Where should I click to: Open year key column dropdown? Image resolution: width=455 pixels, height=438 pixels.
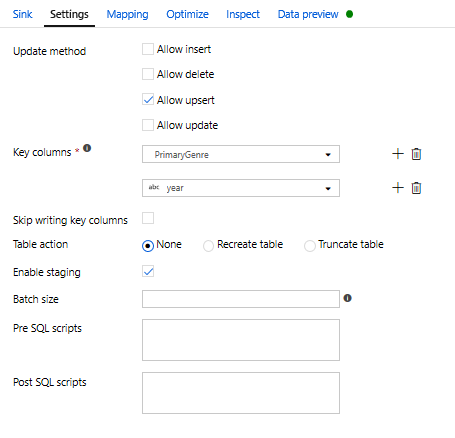point(241,188)
